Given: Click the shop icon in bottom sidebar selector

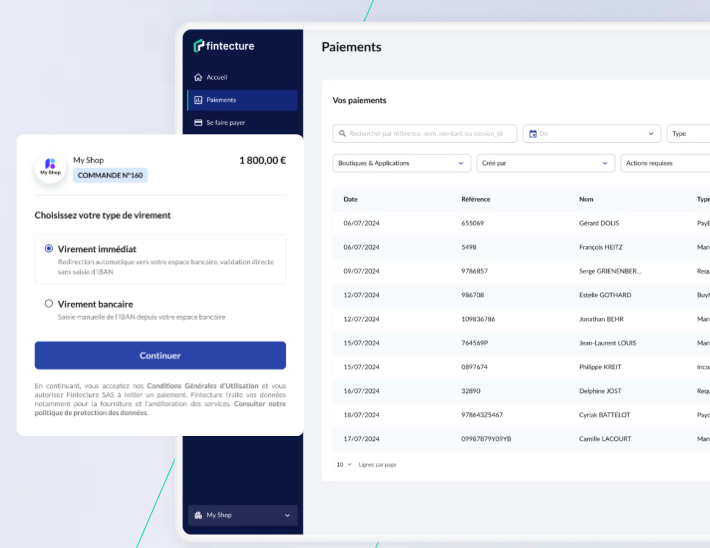Looking at the screenshot, I should (x=198, y=515).
